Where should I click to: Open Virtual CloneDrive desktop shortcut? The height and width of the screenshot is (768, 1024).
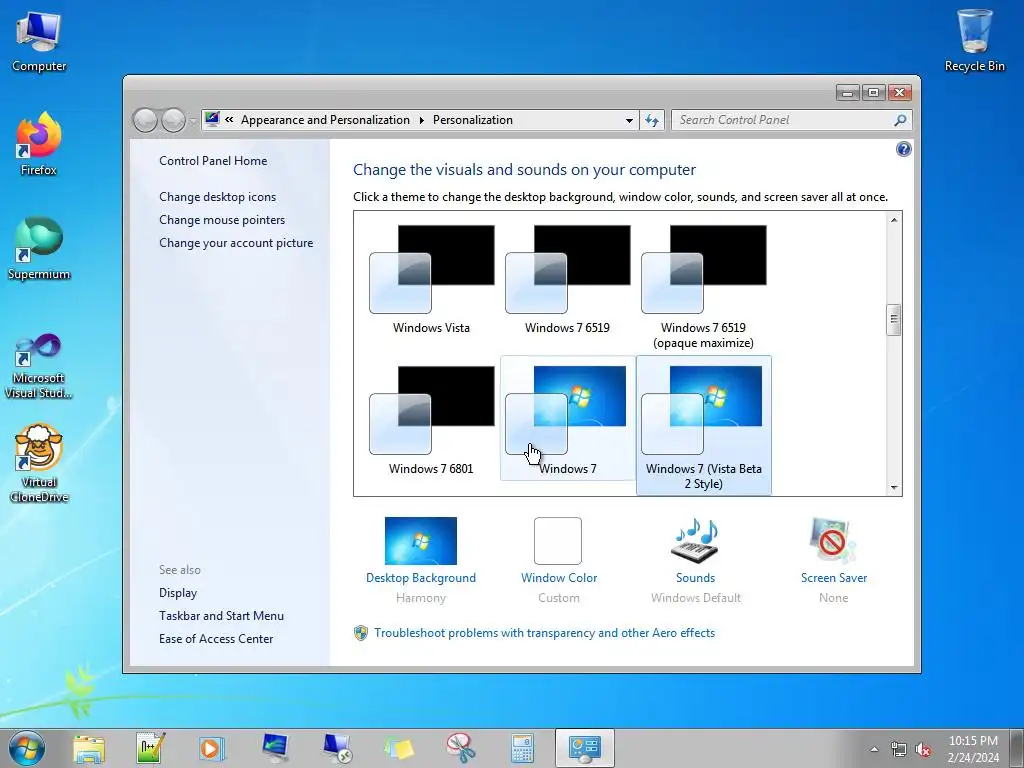(x=39, y=464)
